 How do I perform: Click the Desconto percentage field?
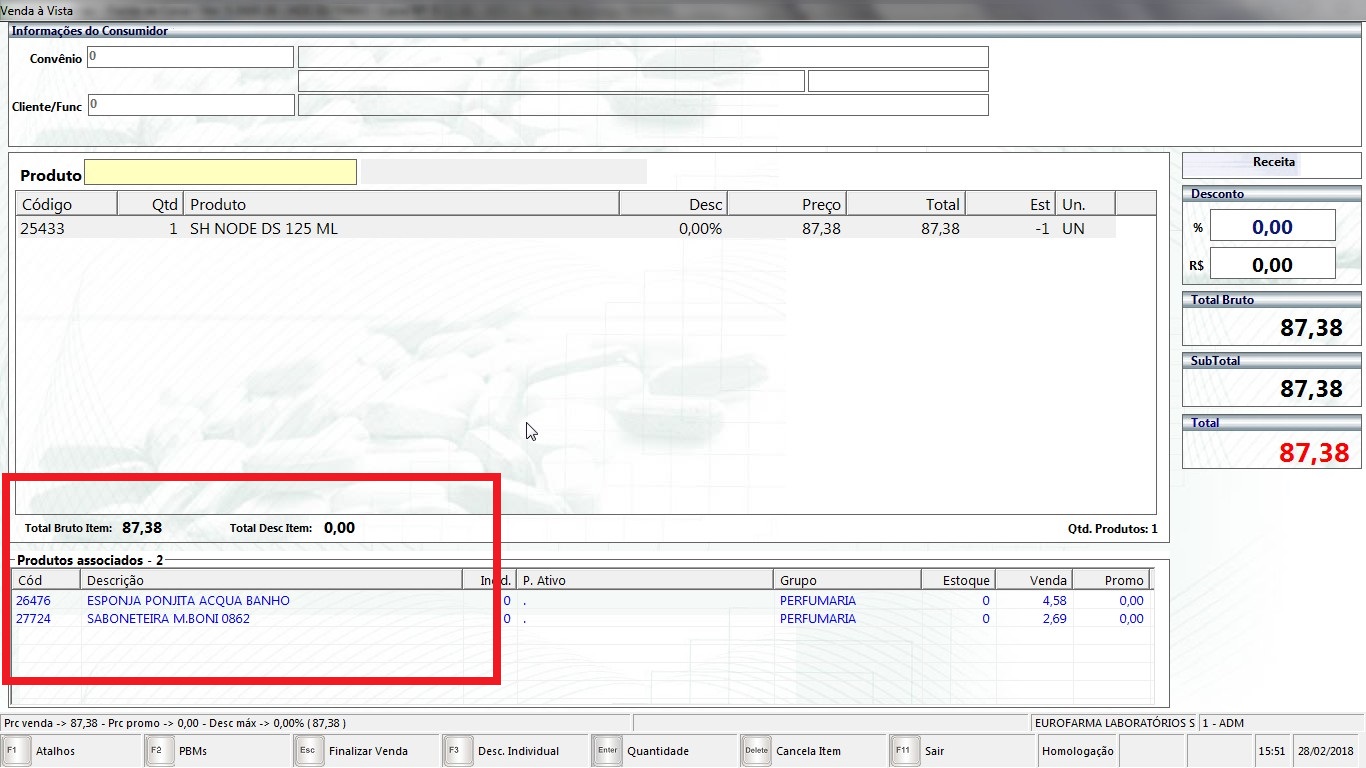(x=1272, y=227)
